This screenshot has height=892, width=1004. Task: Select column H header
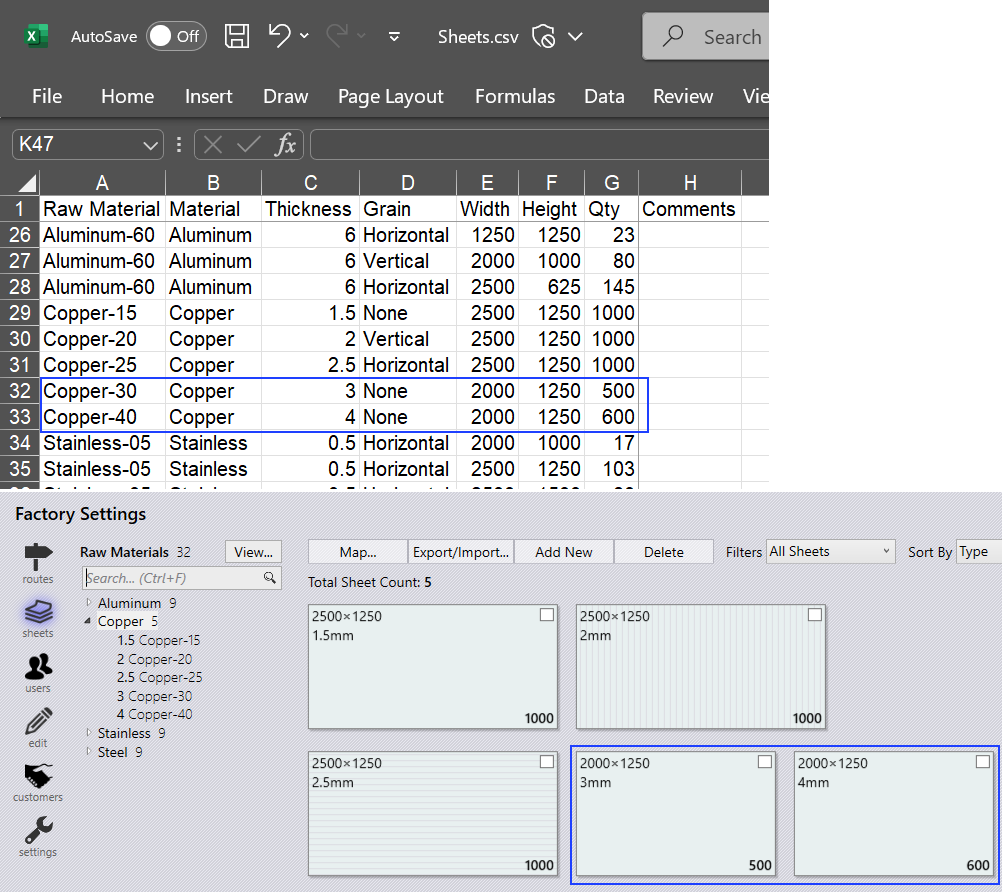tap(690, 183)
